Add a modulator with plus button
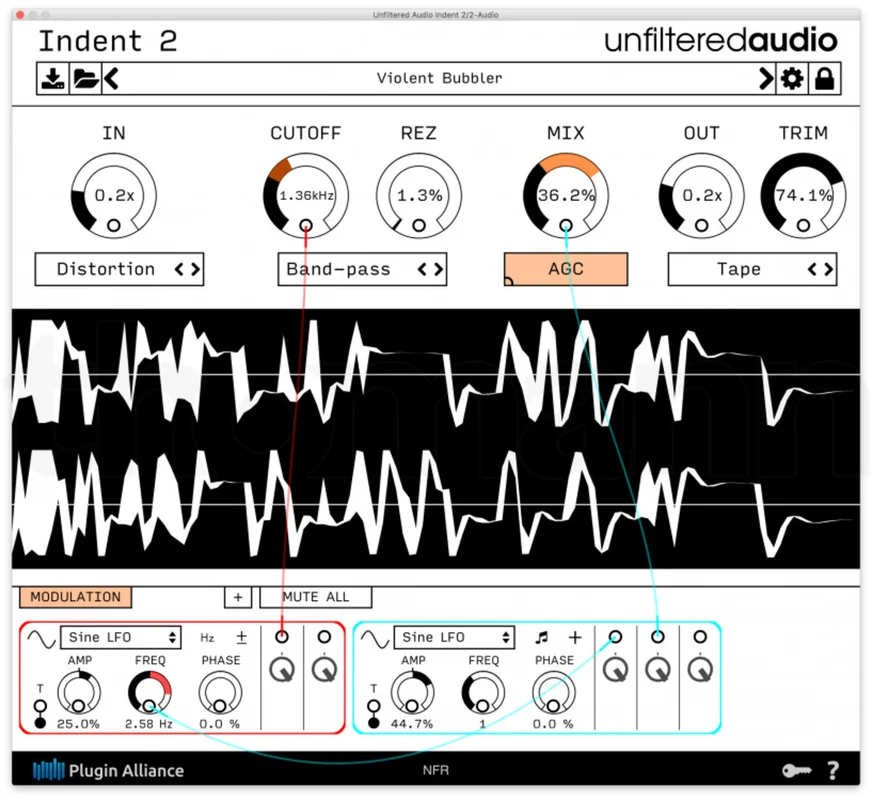Screen dimensions: 872x800 coord(238,597)
